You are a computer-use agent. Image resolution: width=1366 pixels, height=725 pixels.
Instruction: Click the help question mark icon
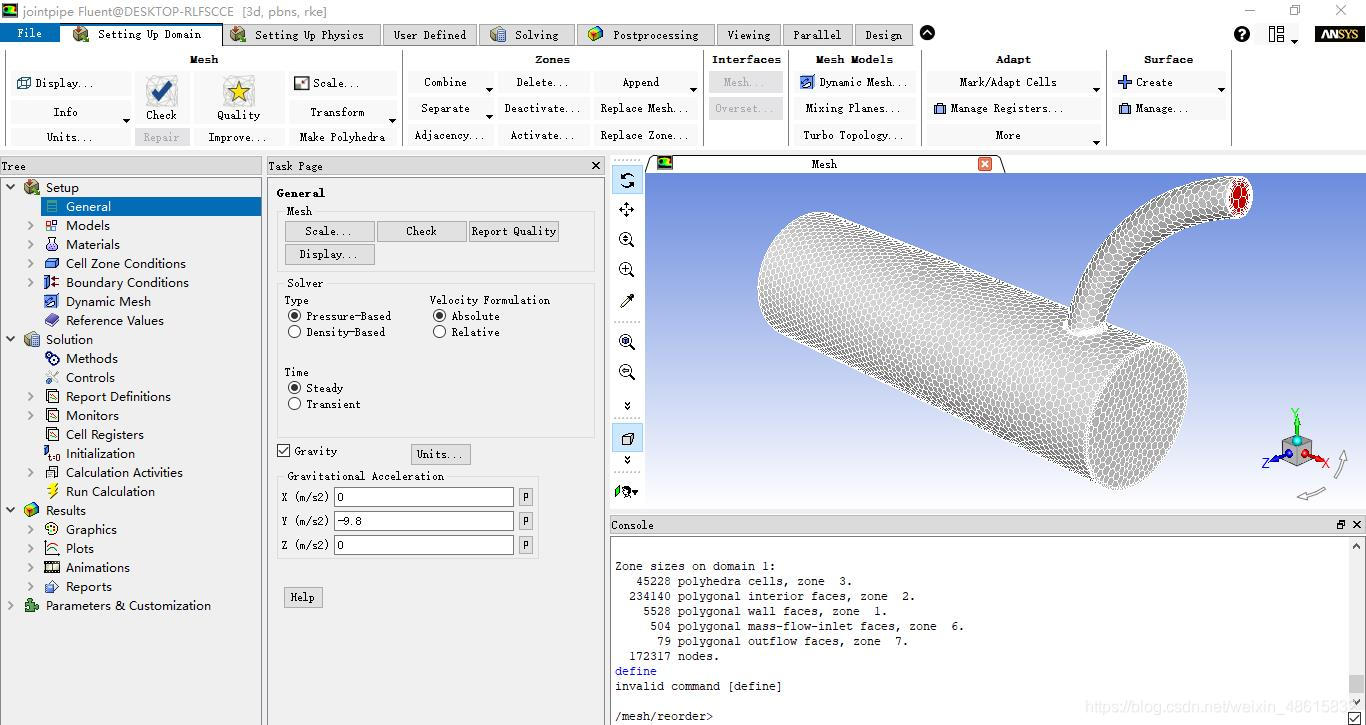tap(1242, 34)
